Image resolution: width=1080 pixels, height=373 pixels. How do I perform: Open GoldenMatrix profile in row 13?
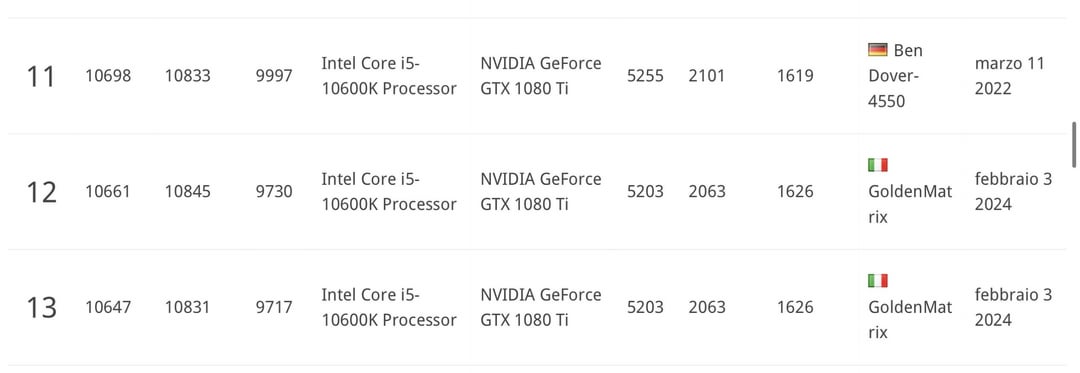pyautogui.click(x=910, y=320)
